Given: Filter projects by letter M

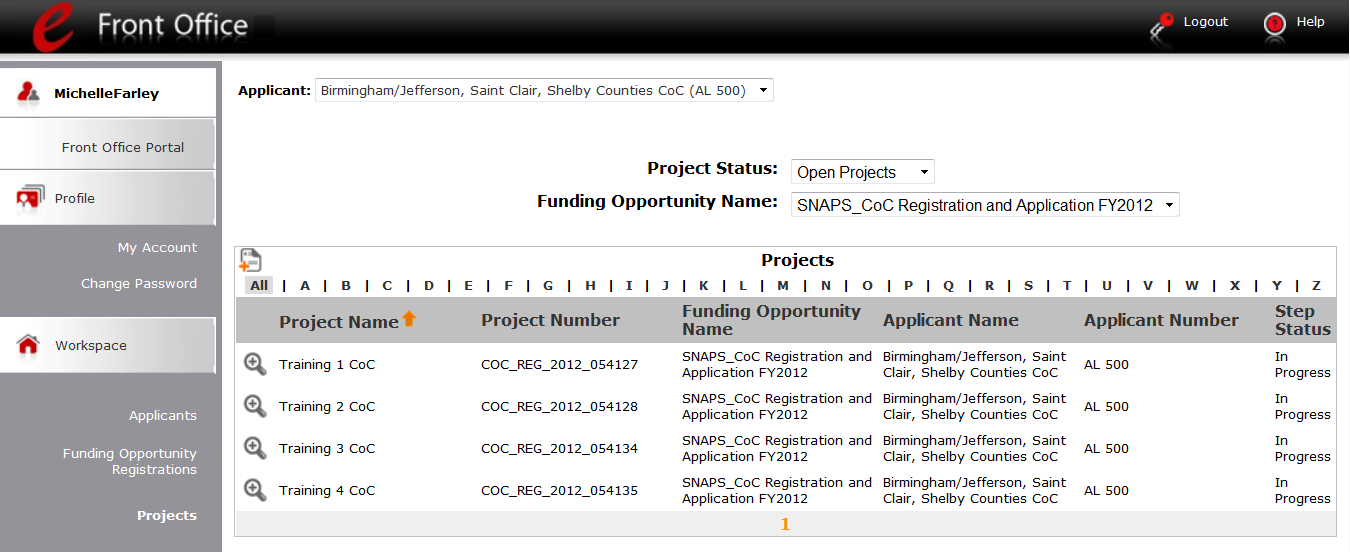Looking at the screenshot, I should coord(783,285).
